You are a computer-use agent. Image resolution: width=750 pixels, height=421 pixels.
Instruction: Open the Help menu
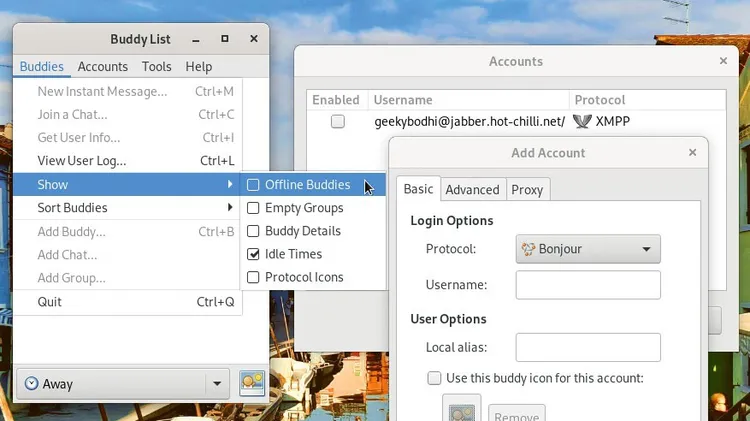[199, 66]
